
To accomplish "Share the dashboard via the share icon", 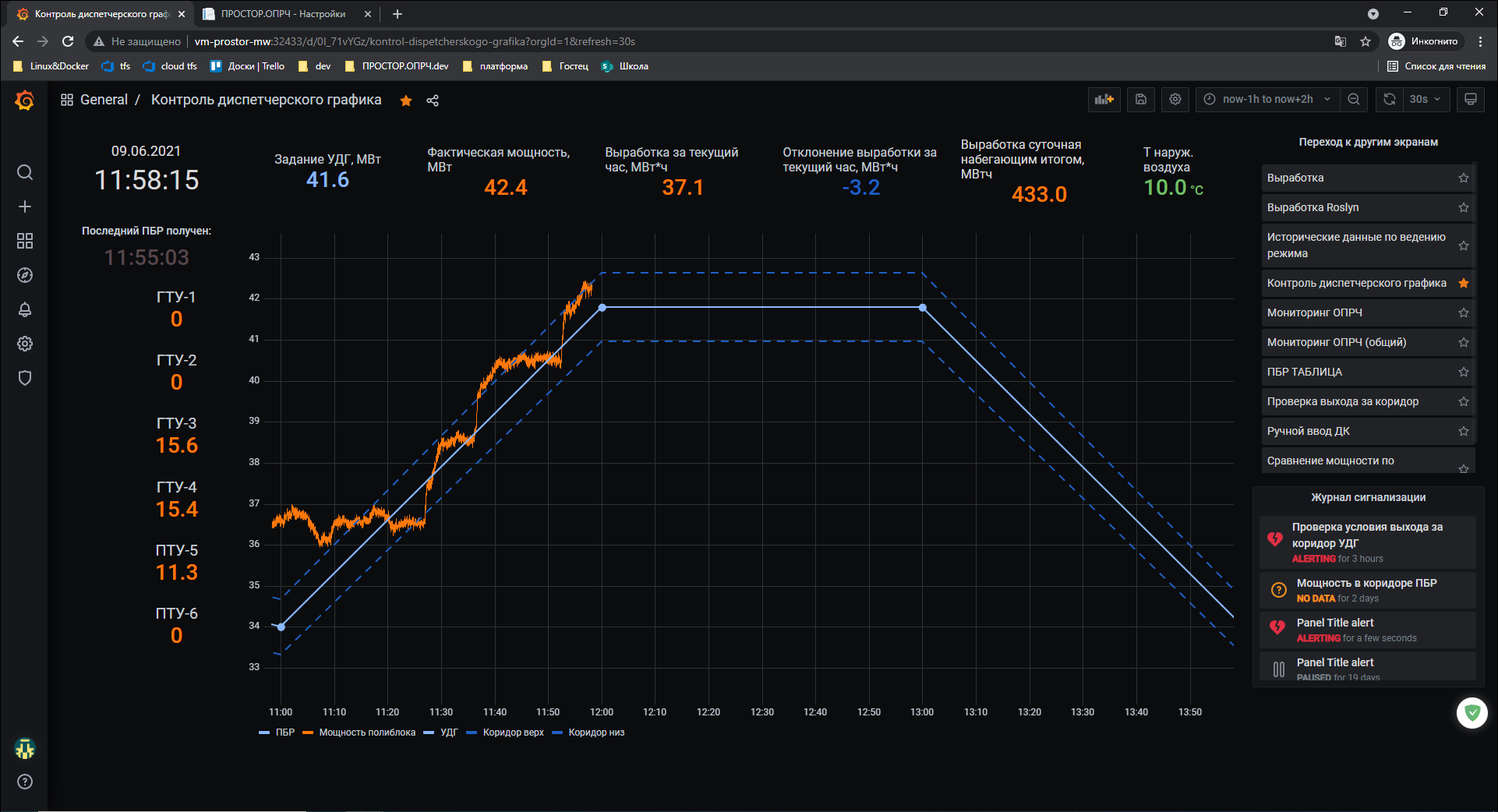I will coord(433,101).
